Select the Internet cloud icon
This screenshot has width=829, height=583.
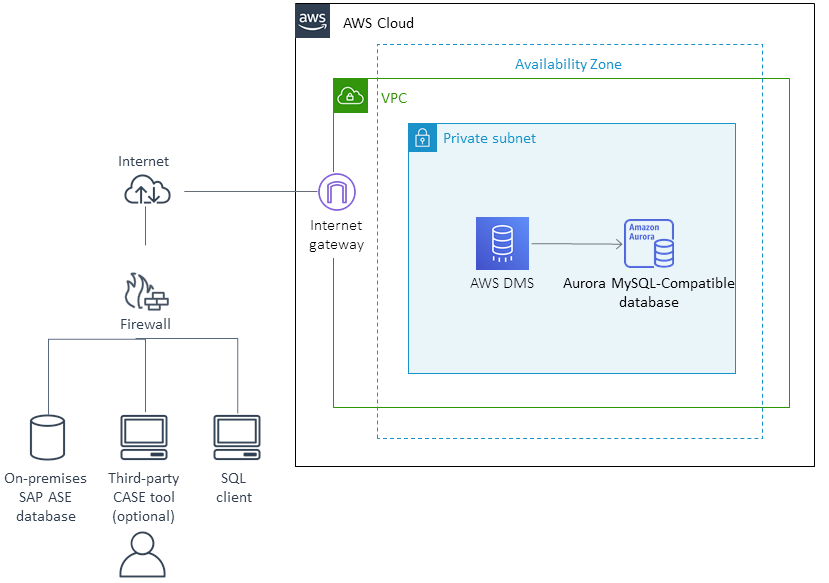pos(147,190)
